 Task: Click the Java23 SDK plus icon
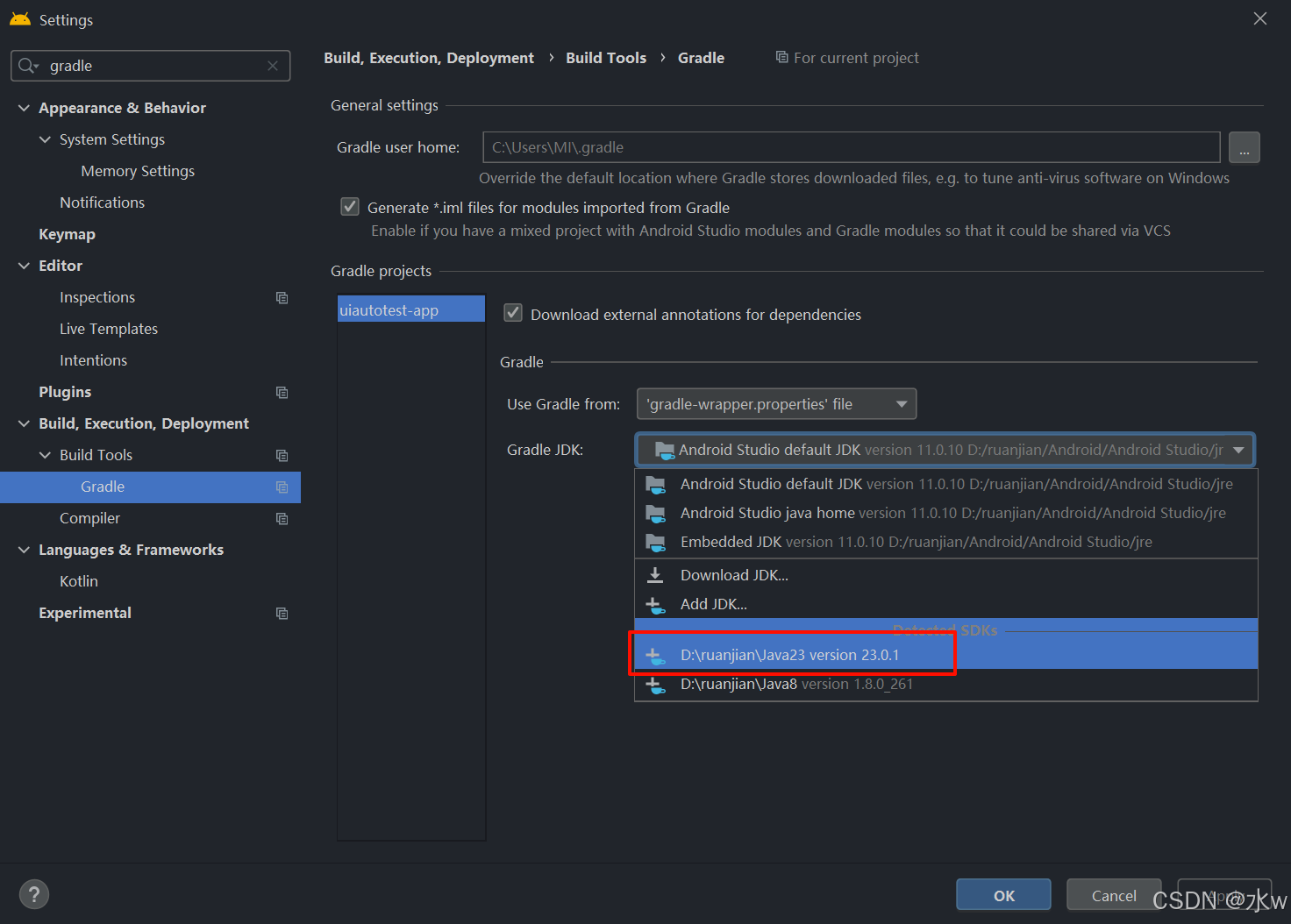(x=655, y=656)
